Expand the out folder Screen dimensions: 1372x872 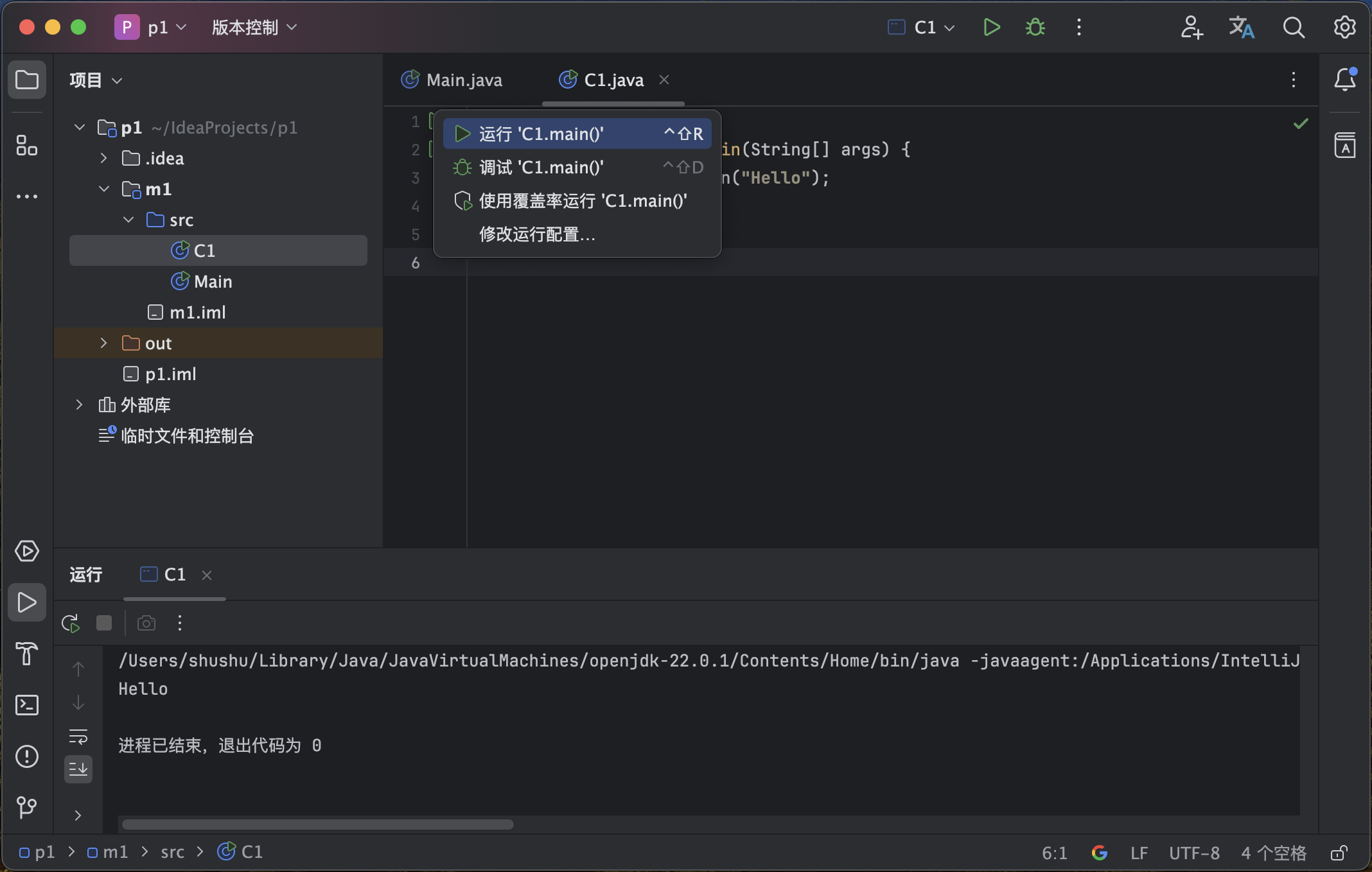(x=104, y=343)
